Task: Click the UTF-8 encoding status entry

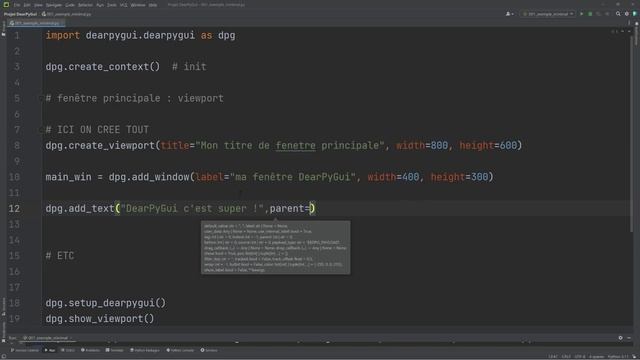Action: pos(580,357)
